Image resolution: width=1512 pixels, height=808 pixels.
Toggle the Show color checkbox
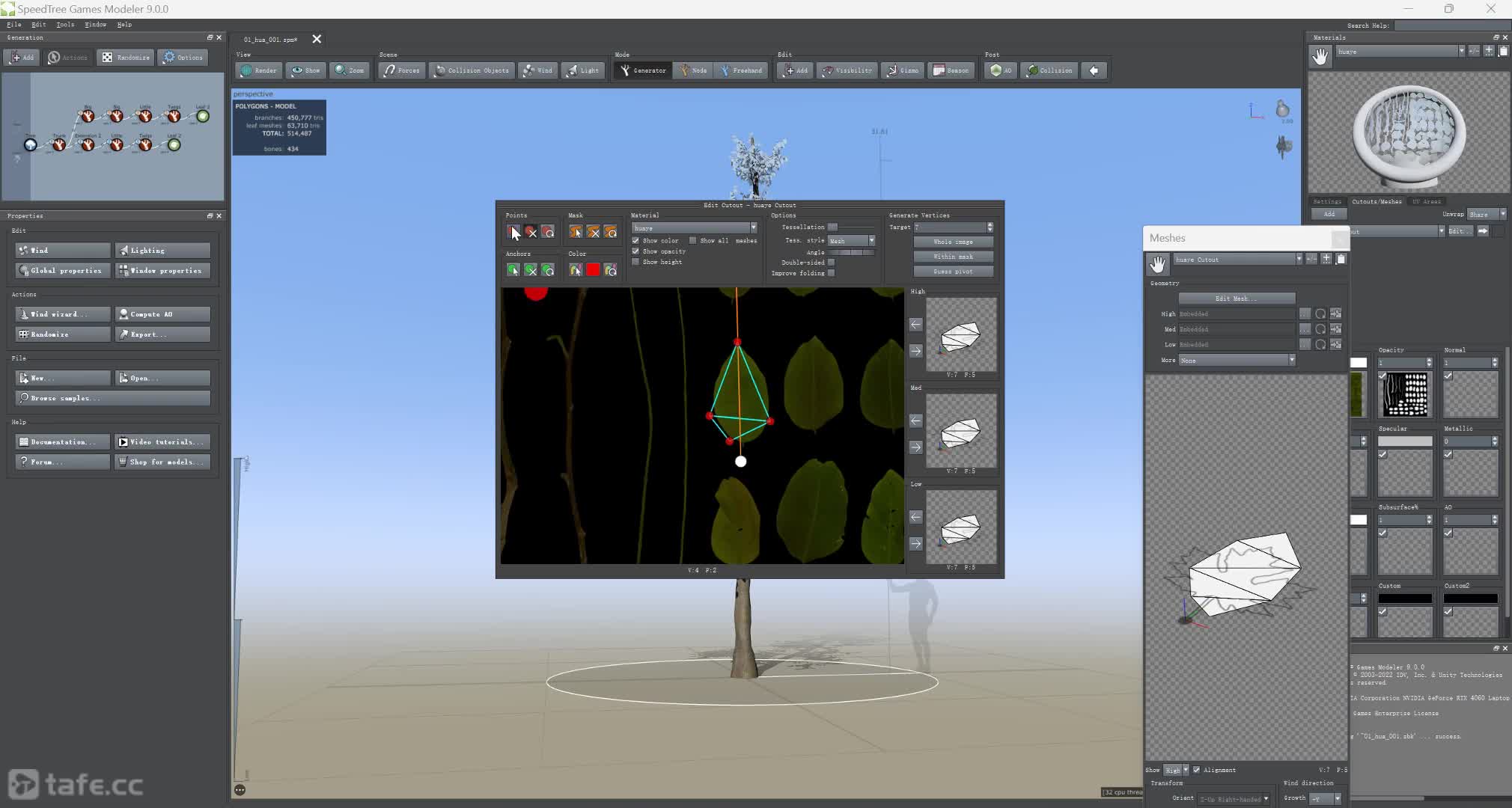(x=635, y=241)
